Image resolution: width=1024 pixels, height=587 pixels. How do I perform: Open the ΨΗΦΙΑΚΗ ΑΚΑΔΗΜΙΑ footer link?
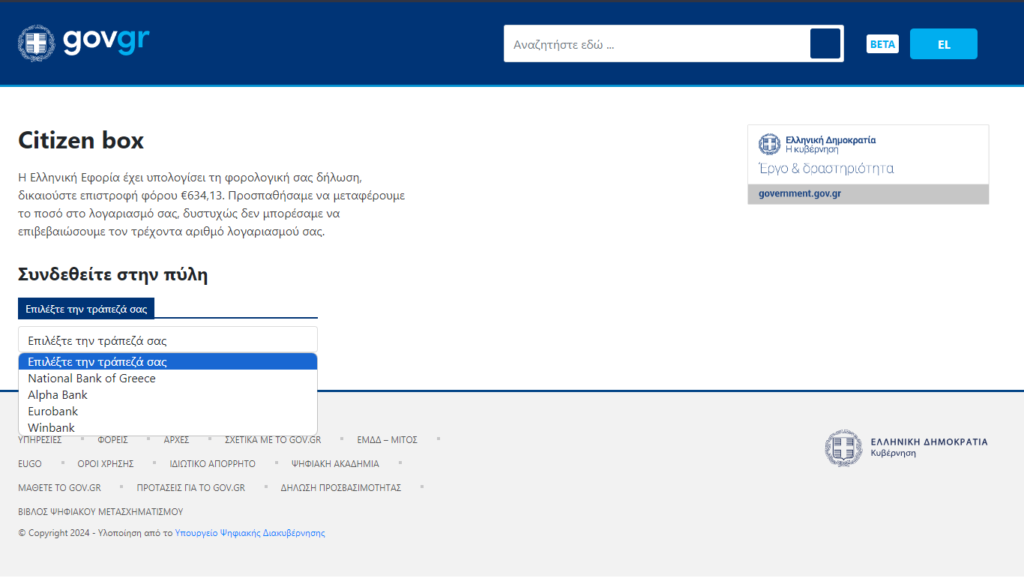[x=335, y=464]
